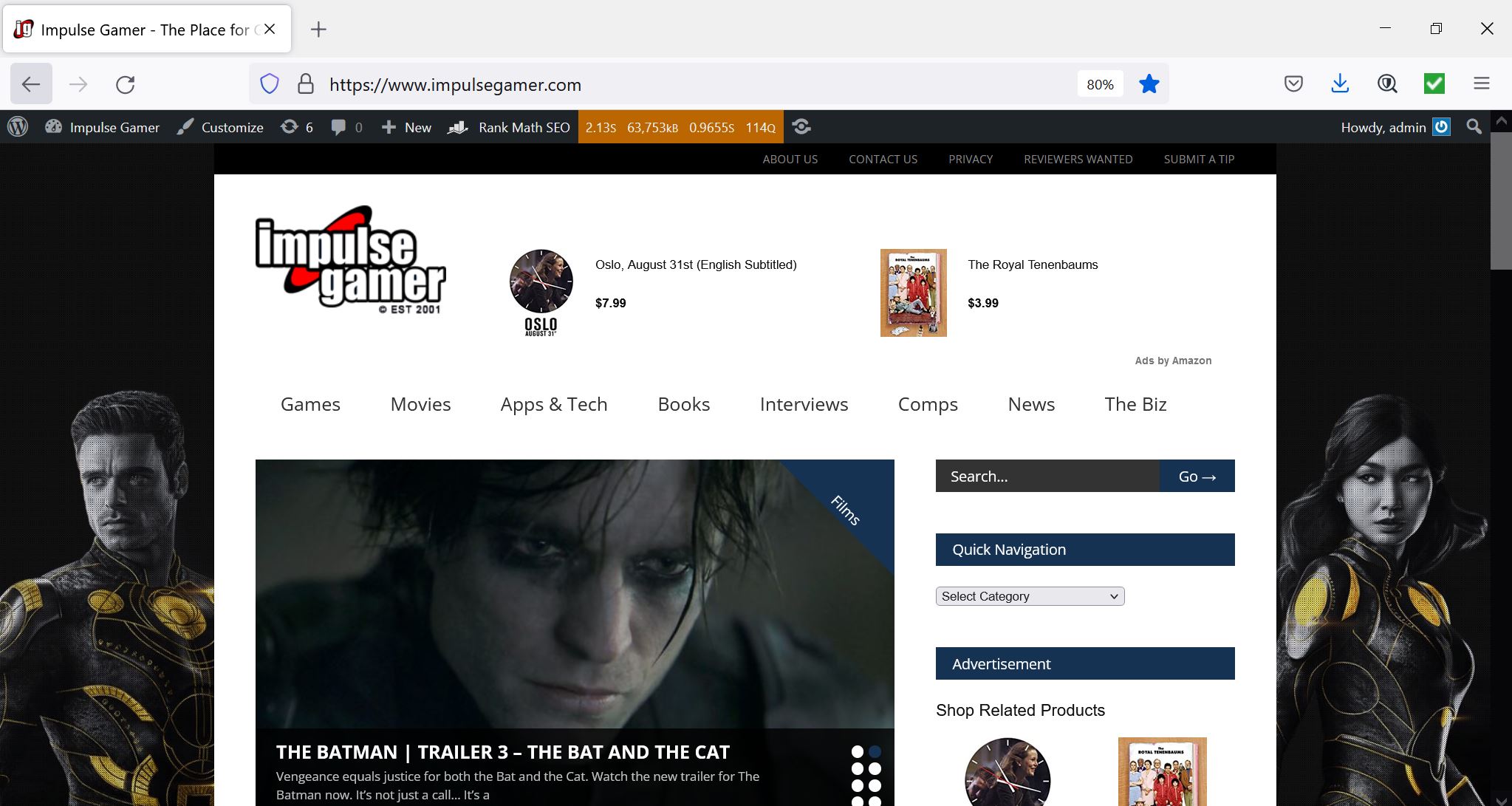Open a new tab with the plus button

pos(318,30)
